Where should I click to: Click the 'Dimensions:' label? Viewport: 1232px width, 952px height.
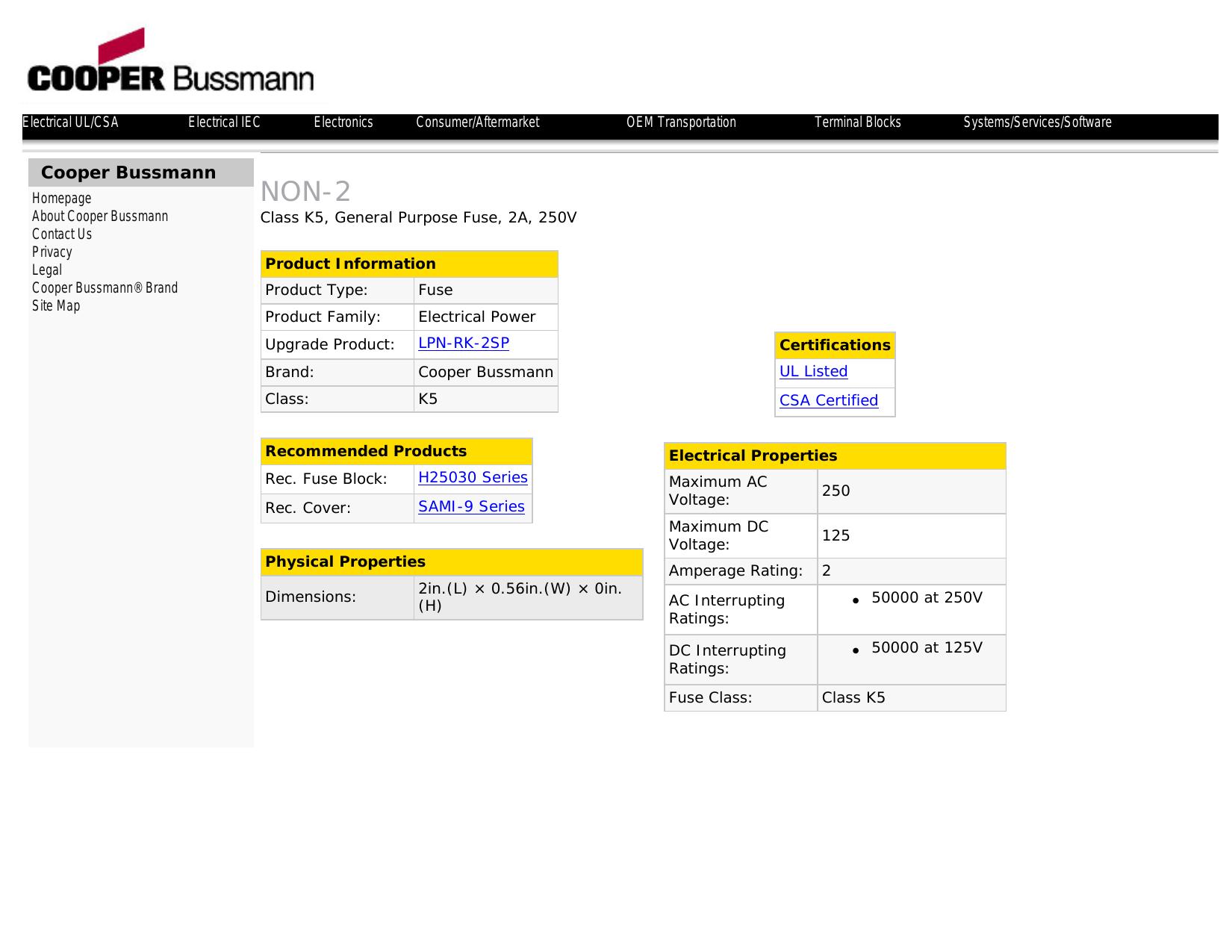point(311,597)
